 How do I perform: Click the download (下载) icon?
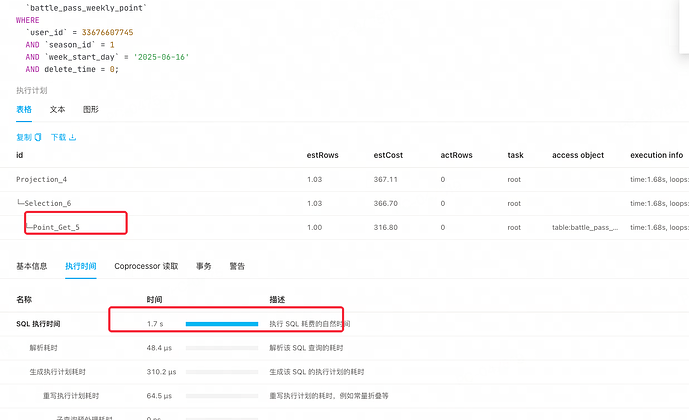click(x=73, y=137)
